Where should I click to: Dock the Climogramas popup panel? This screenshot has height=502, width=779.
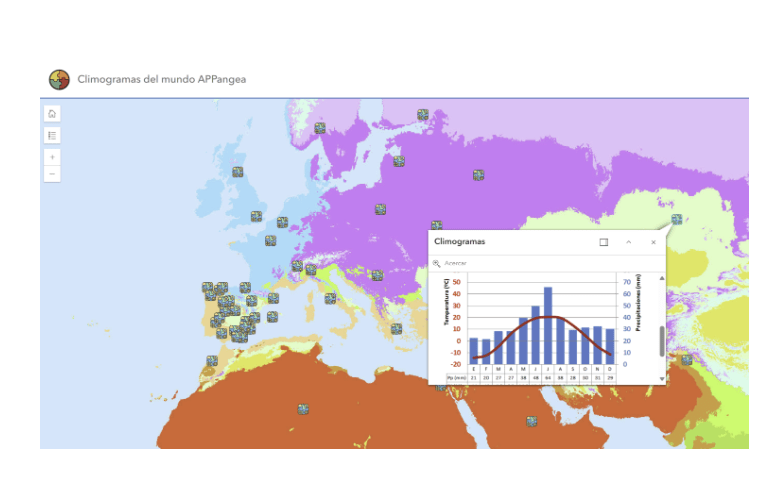pos(603,242)
